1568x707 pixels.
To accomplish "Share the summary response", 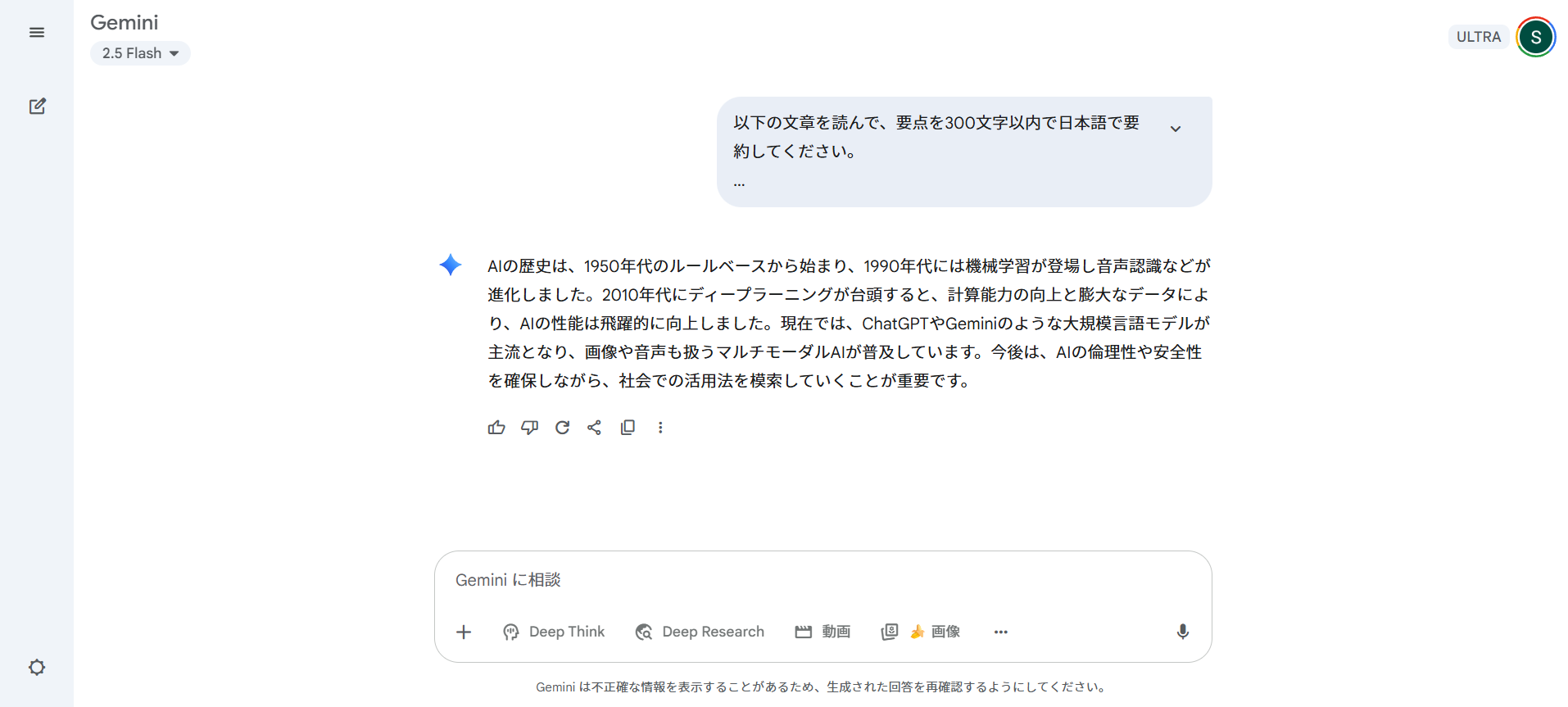I will [x=595, y=427].
